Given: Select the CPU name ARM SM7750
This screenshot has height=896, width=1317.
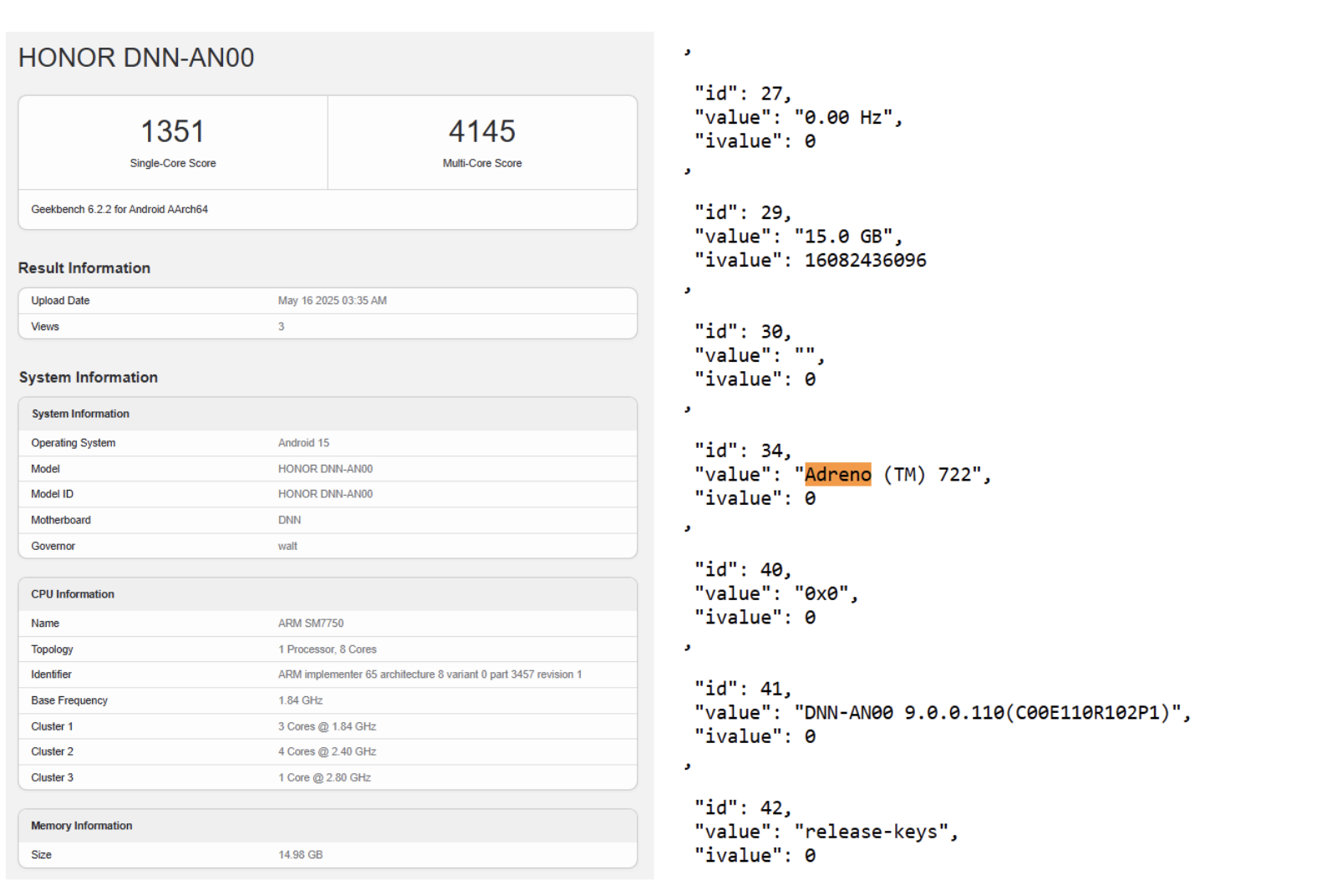Looking at the screenshot, I should tap(311, 624).
